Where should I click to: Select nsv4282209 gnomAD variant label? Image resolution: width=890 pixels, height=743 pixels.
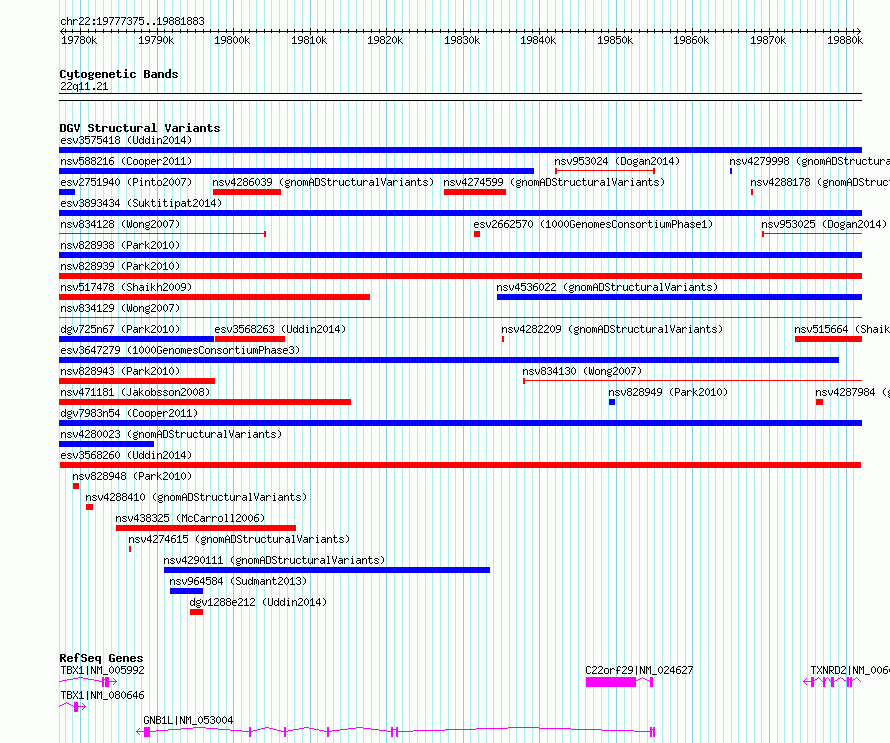(612, 329)
